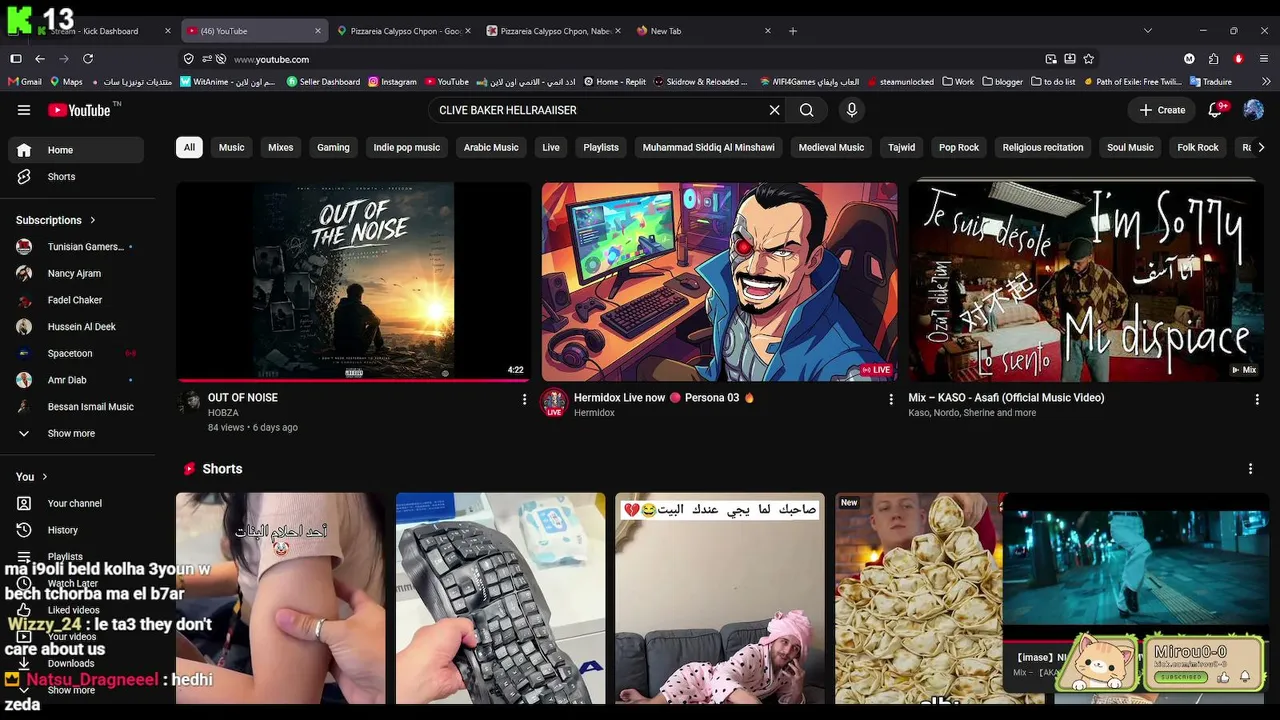Screen dimensions: 1280x720
Task: Open the YouTube hamburger guide menu
Action: point(24,110)
